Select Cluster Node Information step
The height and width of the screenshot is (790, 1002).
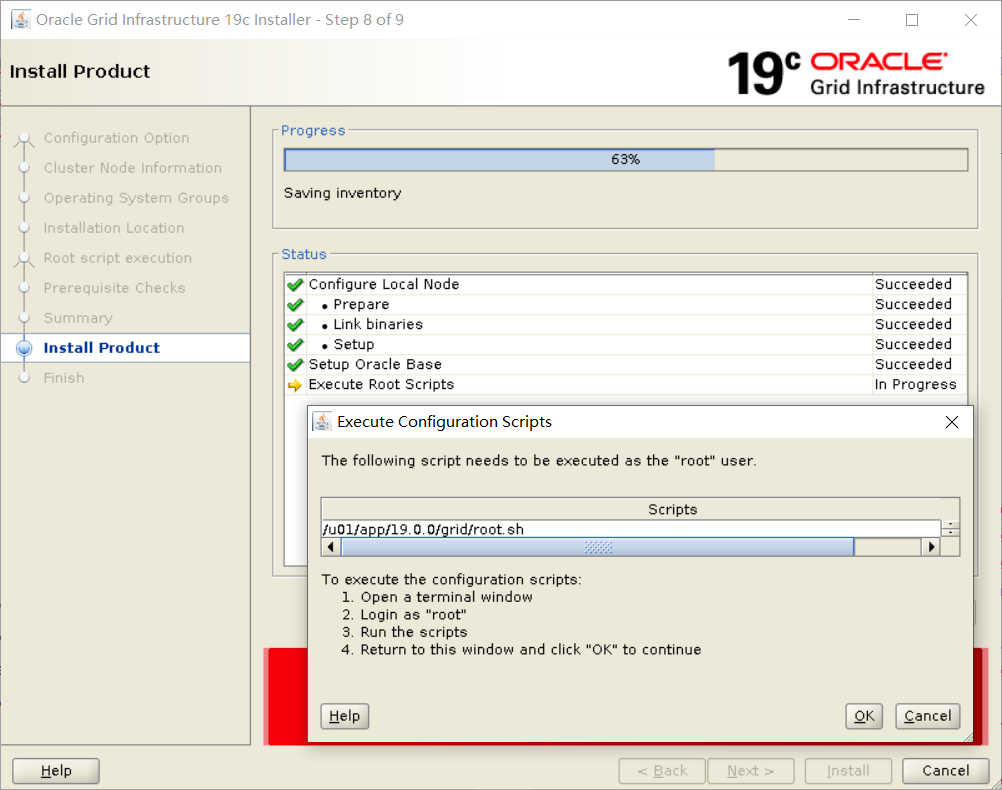132,168
